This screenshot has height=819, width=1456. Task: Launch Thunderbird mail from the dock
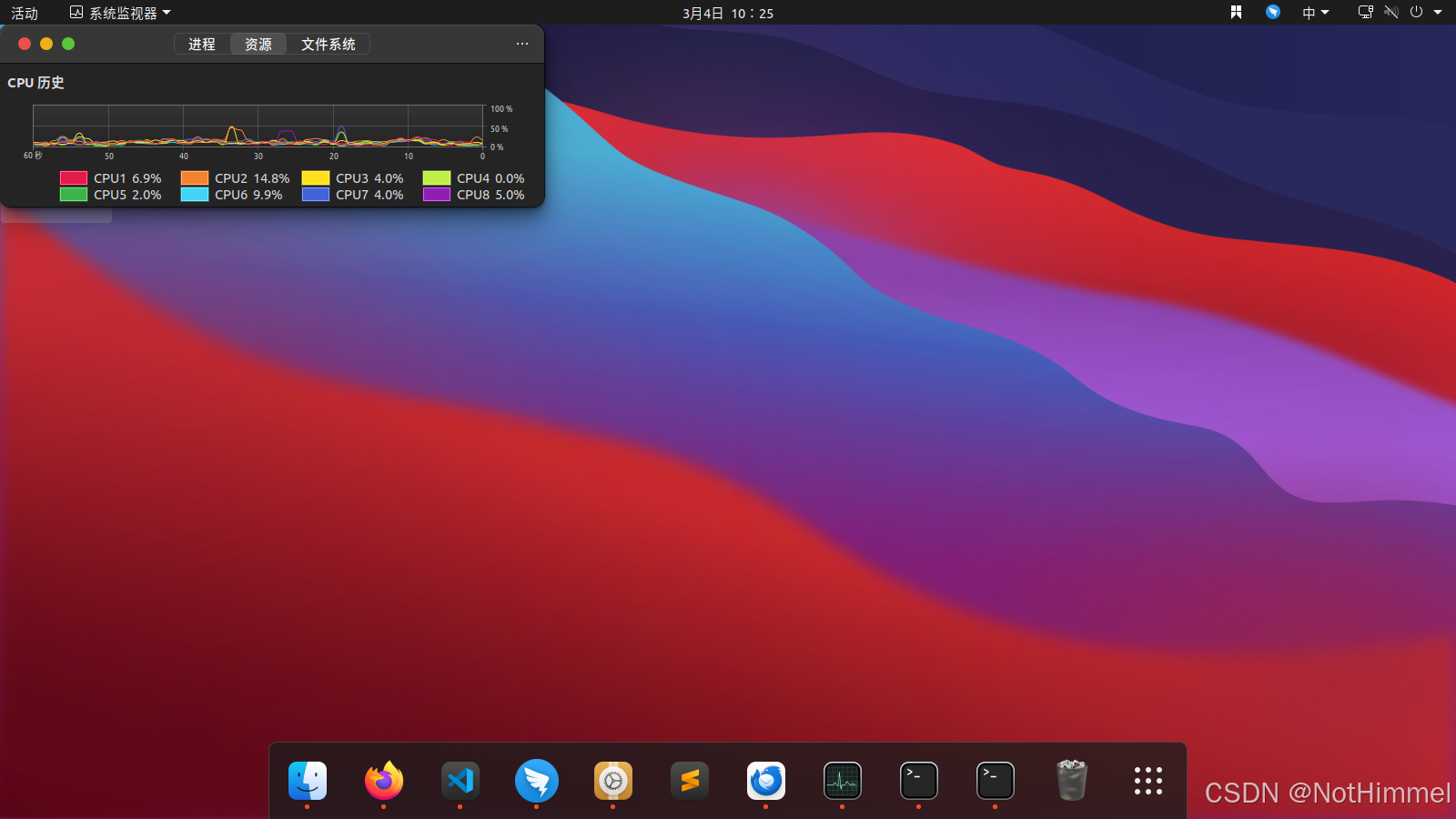pyautogui.click(x=765, y=781)
